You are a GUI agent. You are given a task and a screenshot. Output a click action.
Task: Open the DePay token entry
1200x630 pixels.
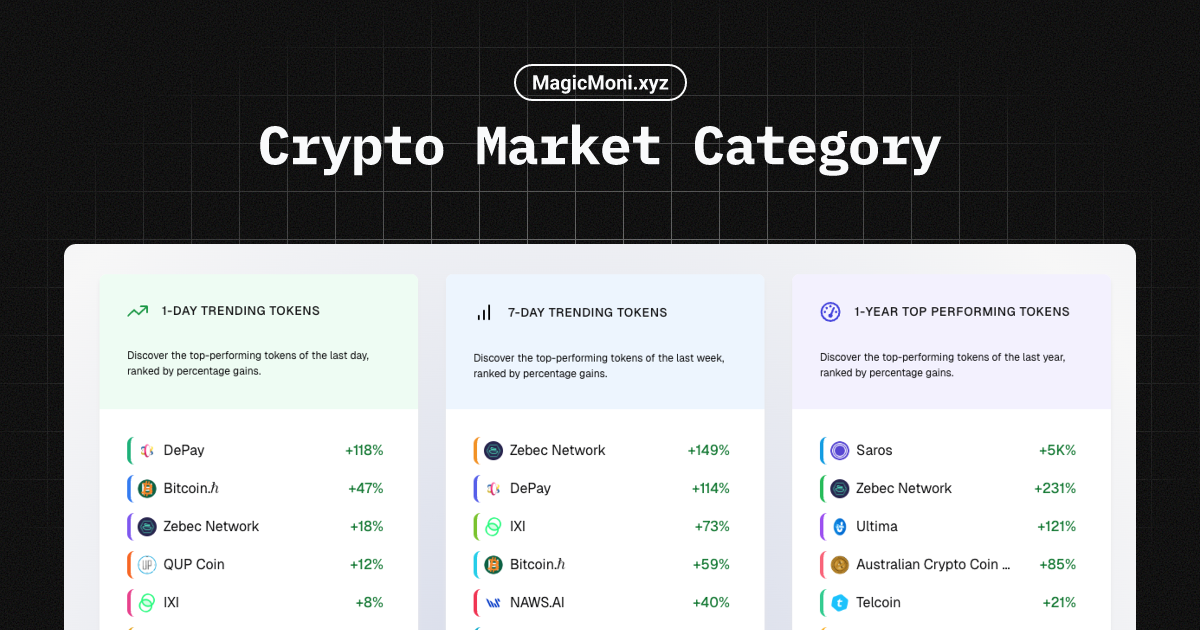point(184,450)
